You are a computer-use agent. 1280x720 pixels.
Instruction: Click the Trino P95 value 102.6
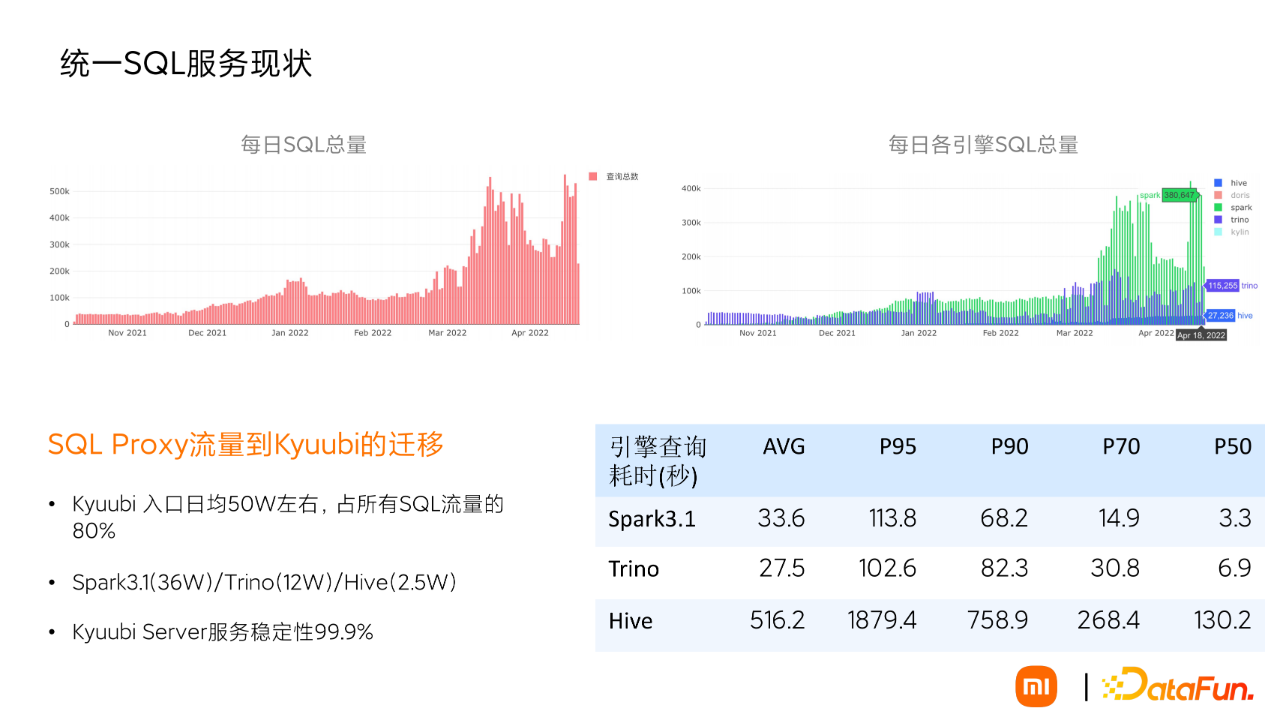point(888,568)
